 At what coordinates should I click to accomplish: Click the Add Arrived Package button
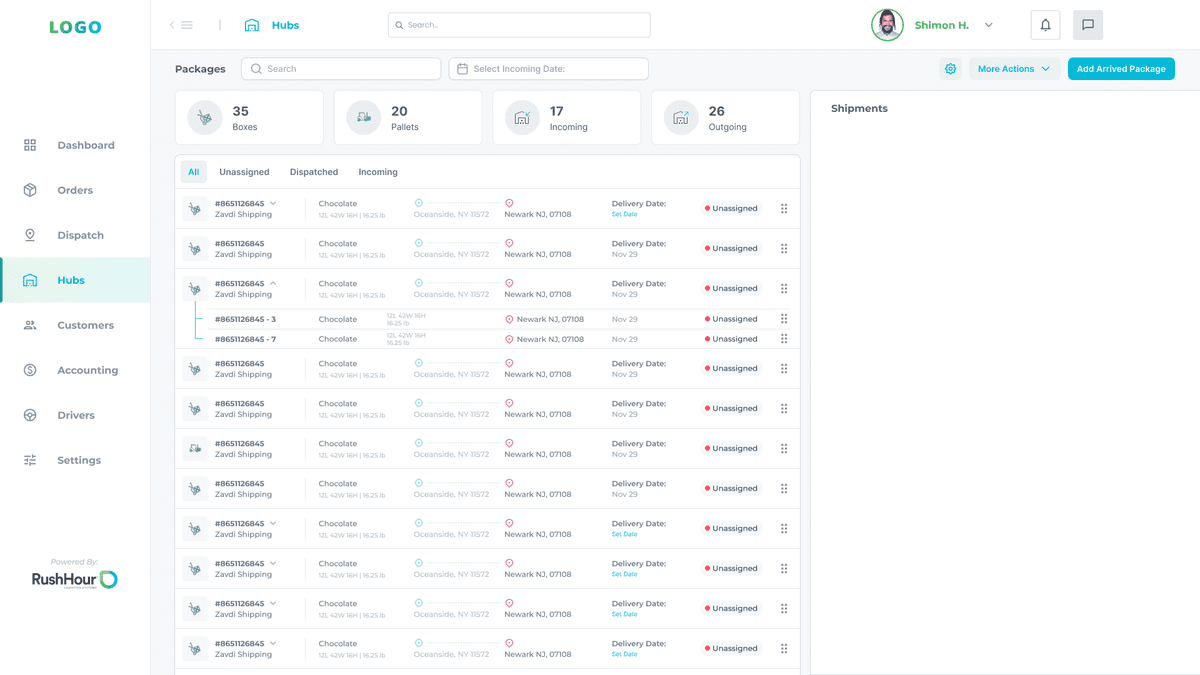pyautogui.click(x=1121, y=69)
